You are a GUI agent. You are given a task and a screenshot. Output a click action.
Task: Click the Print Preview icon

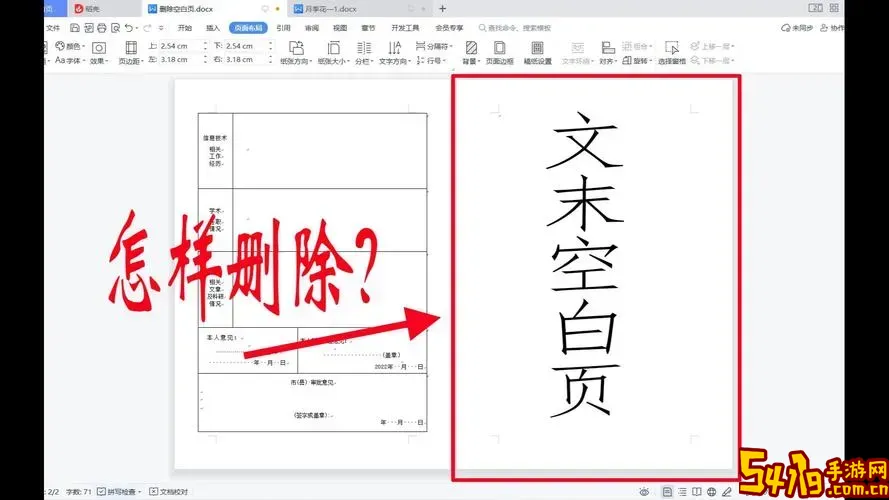coord(116,28)
